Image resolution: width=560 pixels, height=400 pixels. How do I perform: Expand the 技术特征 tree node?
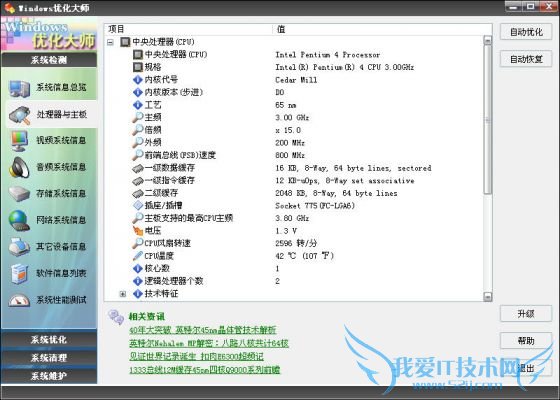click(122, 294)
